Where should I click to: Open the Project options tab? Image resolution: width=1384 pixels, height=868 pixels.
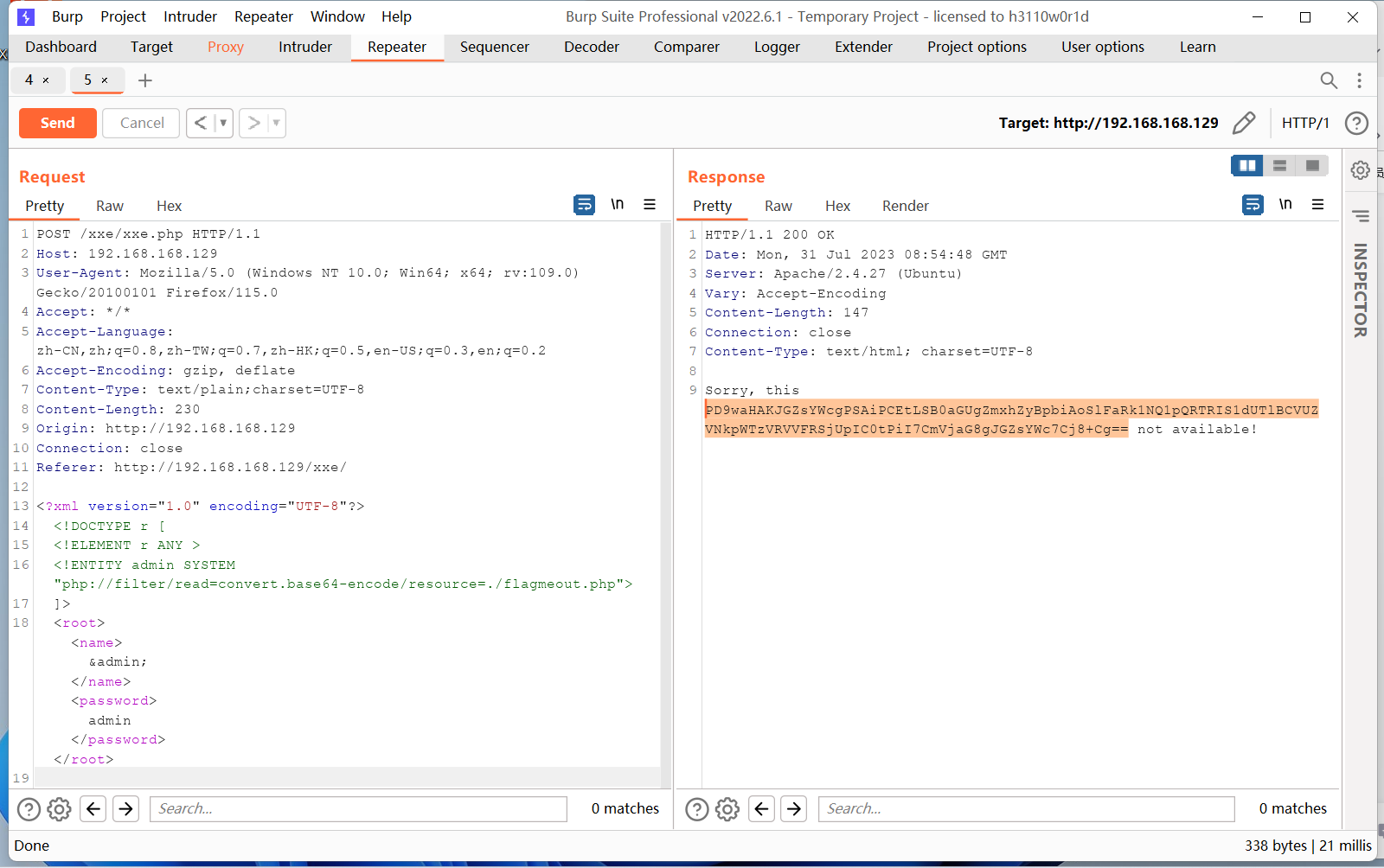pos(977,47)
